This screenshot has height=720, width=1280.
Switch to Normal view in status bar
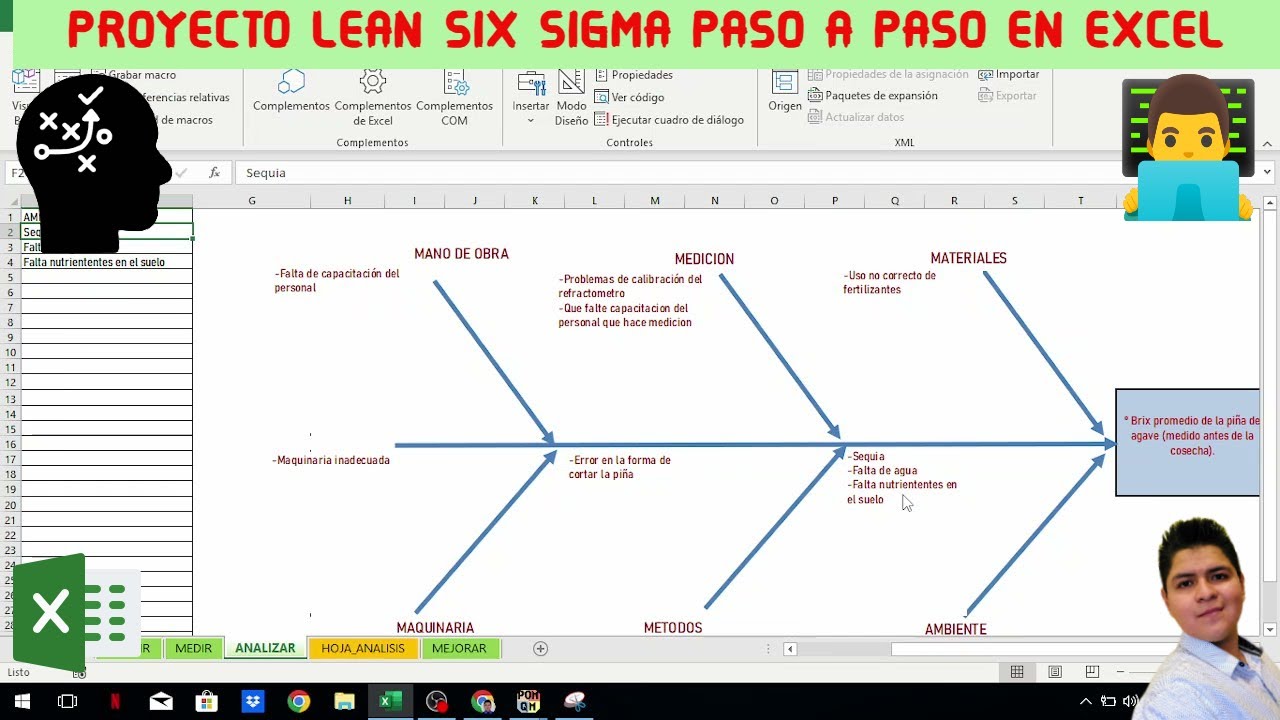tap(1017, 672)
